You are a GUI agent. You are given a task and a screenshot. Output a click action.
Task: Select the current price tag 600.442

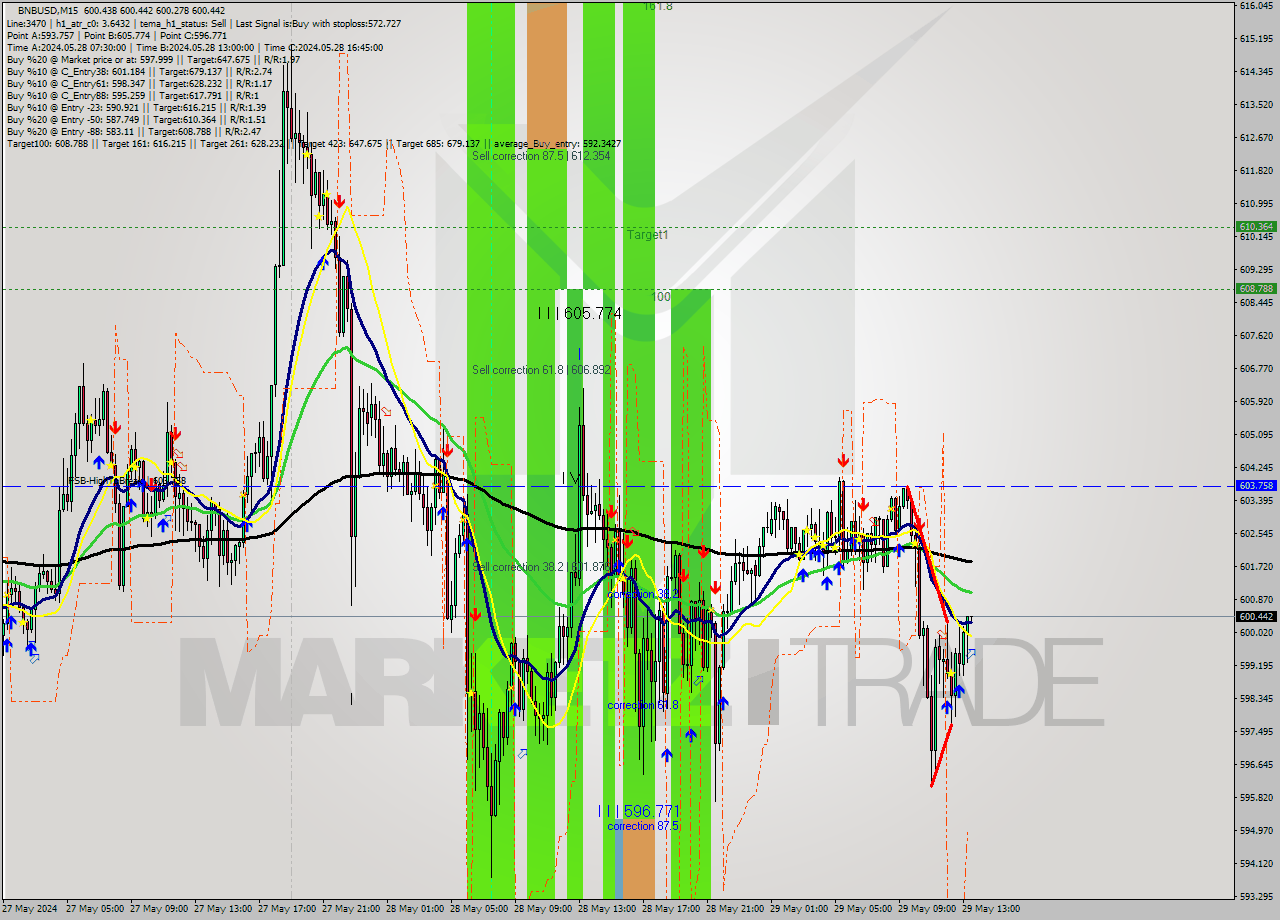pyautogui.click(x=1256, y=617)
